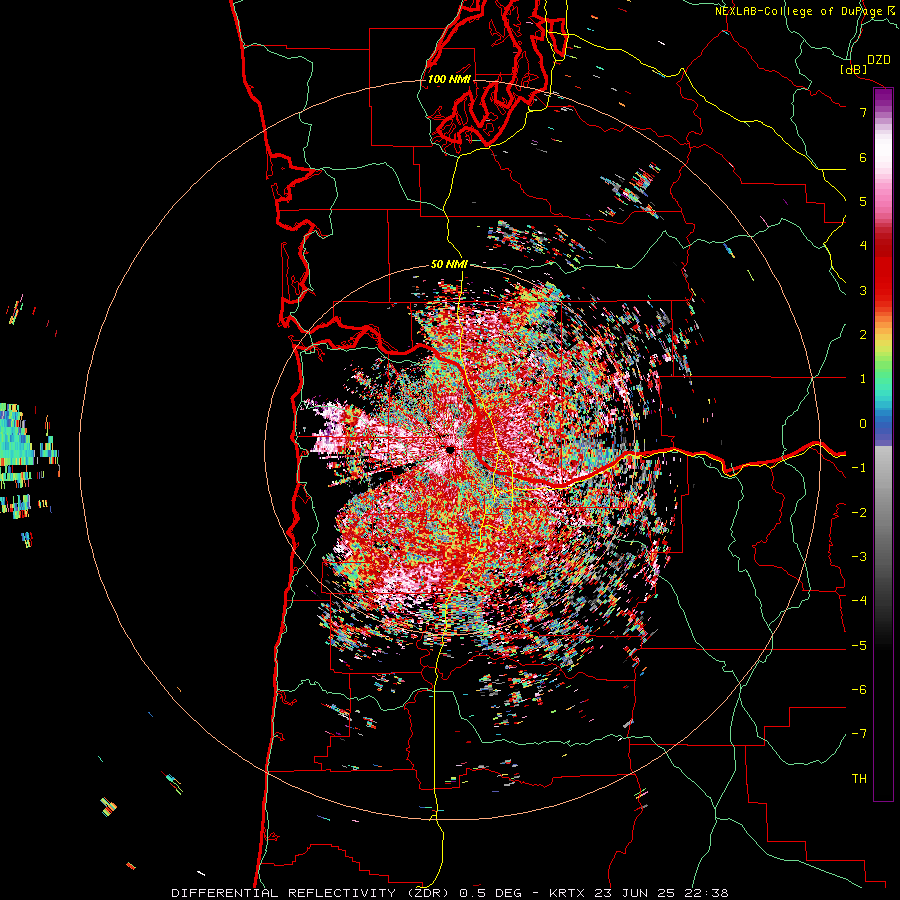Viewport: 900px width, 900px height.
Task: Click the "-6" value on the color scale
Action: tap(859, 690)
